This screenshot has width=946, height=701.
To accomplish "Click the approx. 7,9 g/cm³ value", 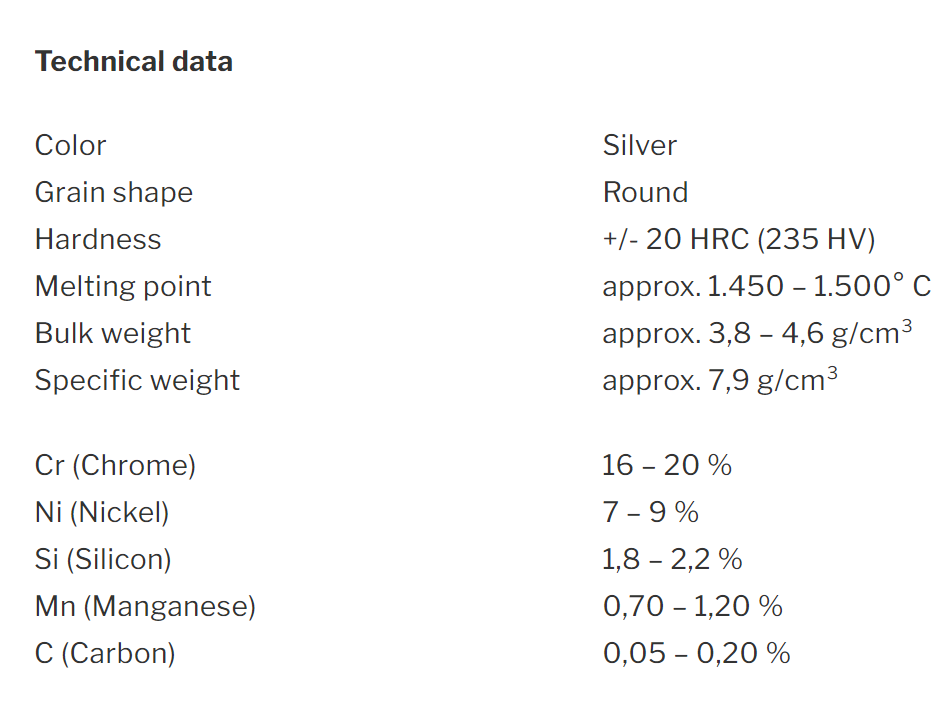I will (x=720, y=380).
